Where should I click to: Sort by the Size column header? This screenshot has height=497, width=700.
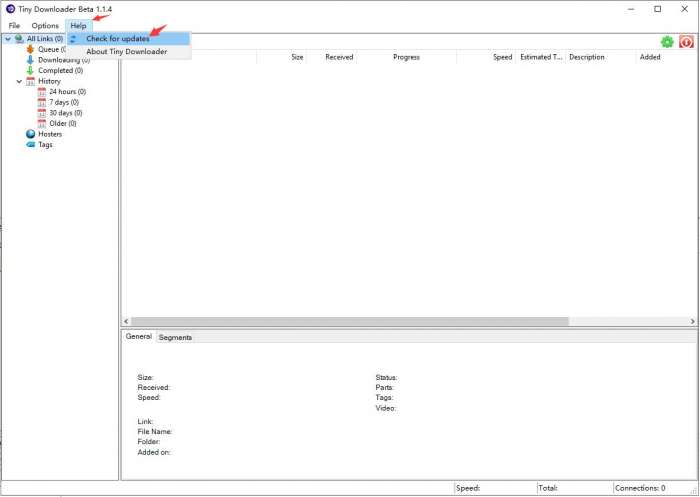pyautogui.click(x=282, y=57)
